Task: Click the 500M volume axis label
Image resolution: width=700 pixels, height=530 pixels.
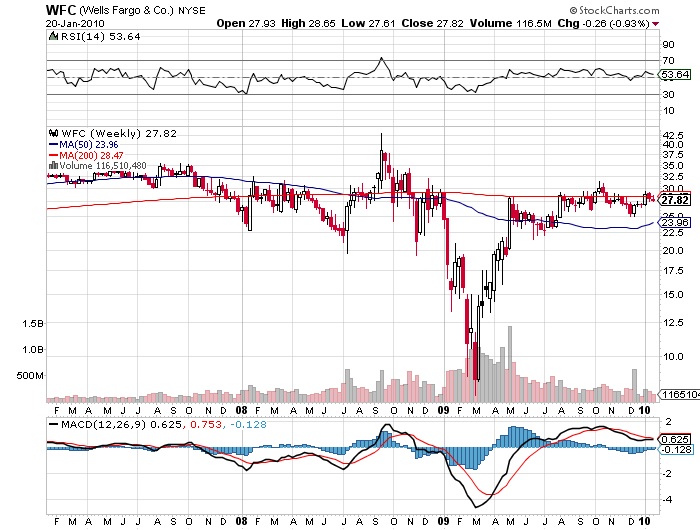Action: (30, 376)
